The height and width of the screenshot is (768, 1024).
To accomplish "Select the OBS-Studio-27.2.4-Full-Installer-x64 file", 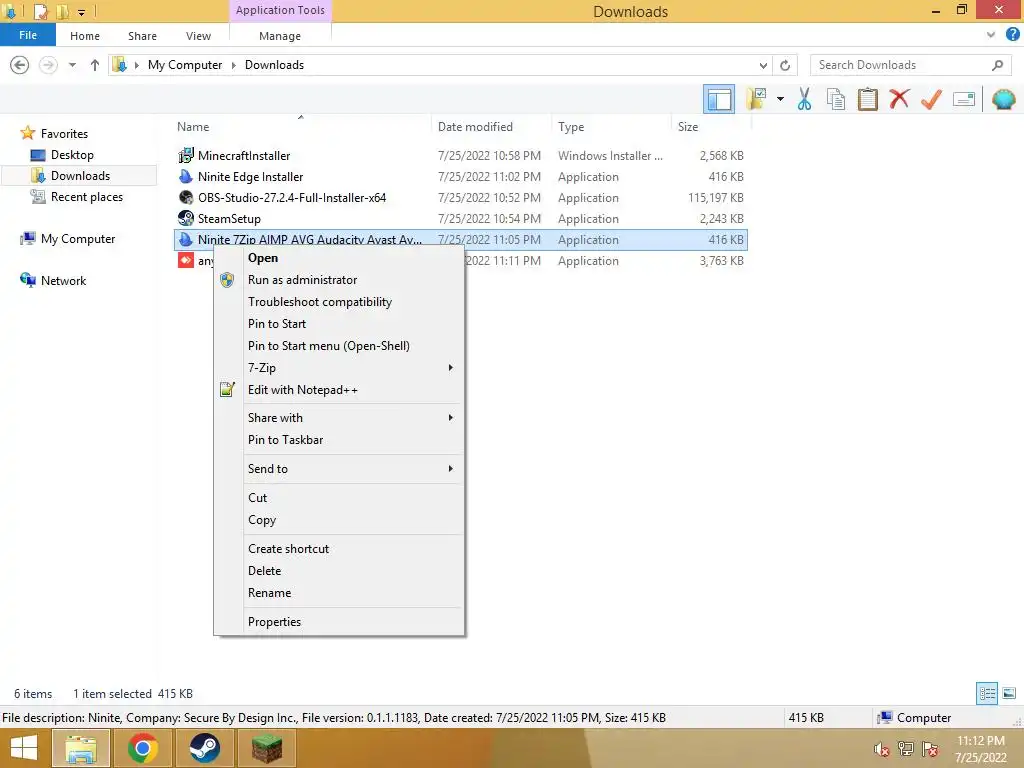I will coord(291,197).
